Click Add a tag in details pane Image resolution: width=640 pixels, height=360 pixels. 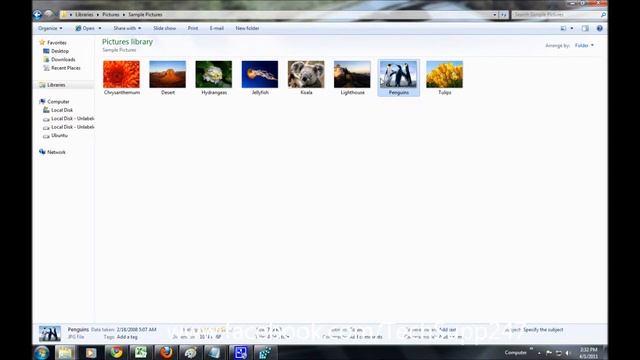[127, 337]
